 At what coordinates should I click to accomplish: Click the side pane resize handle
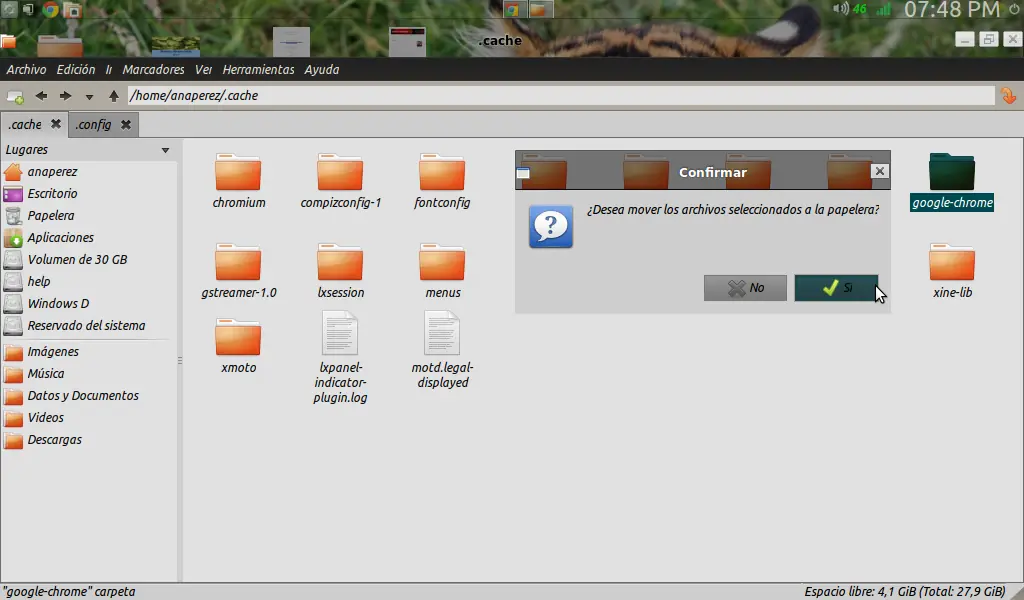pos(180,360)
